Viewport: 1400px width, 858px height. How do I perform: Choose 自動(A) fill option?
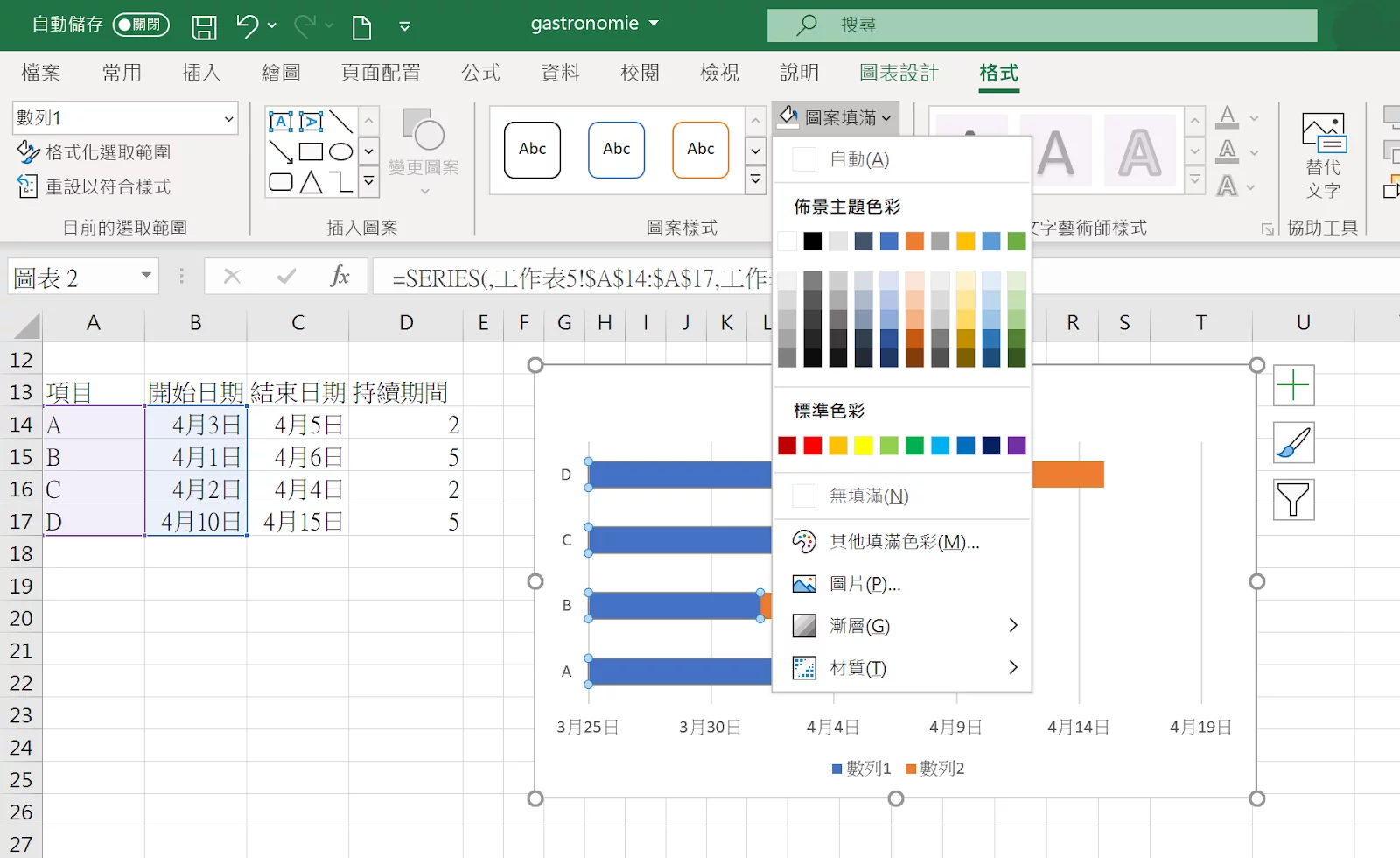pos(901,159)
